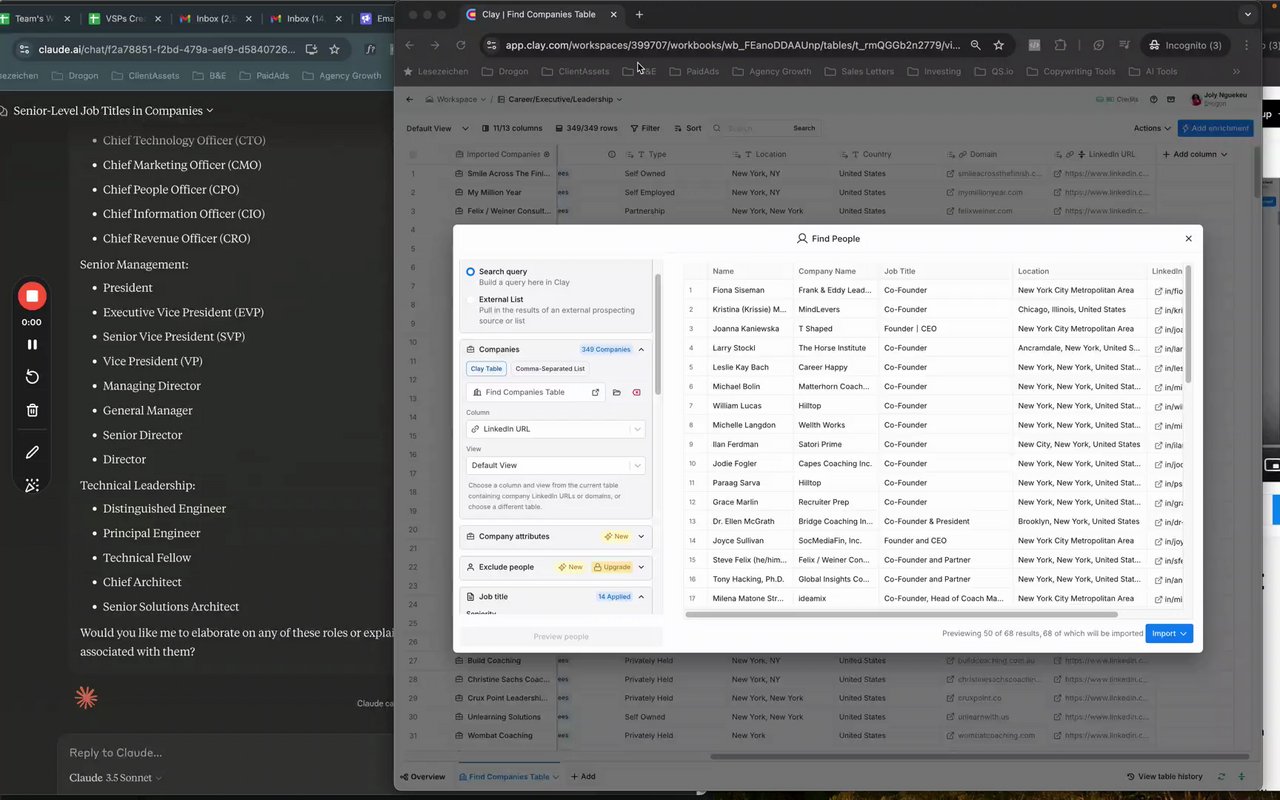Open the Senior-Level Job Titles chat menu
1280x800 pixels.
pyautogui.click(x=113, y=111)
